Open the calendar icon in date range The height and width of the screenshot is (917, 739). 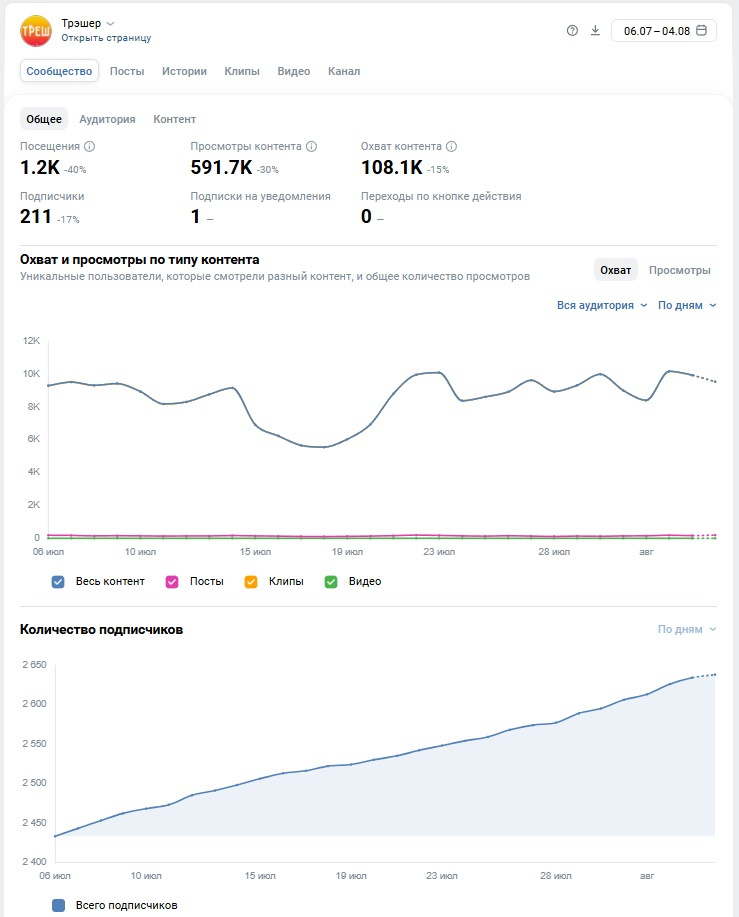(702, 30)
